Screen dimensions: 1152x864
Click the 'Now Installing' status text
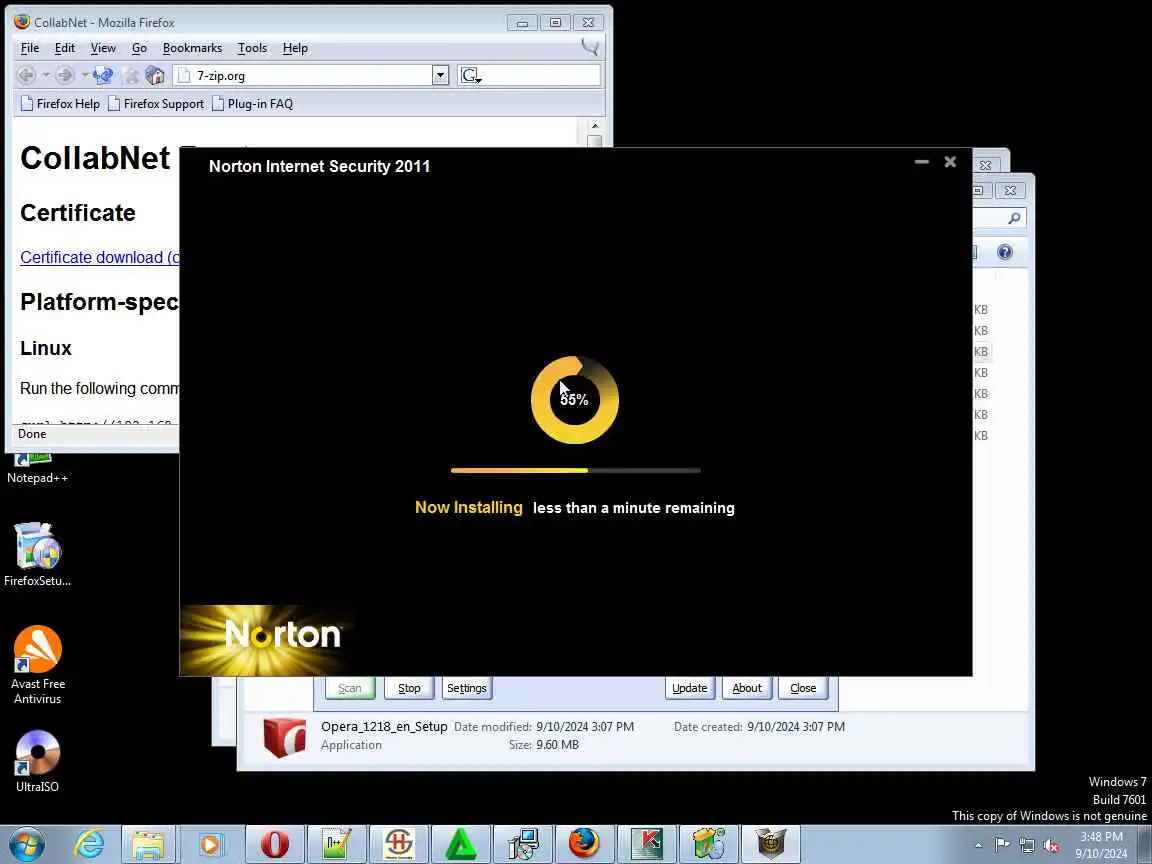pyautogui.click(x=469, y=507)
